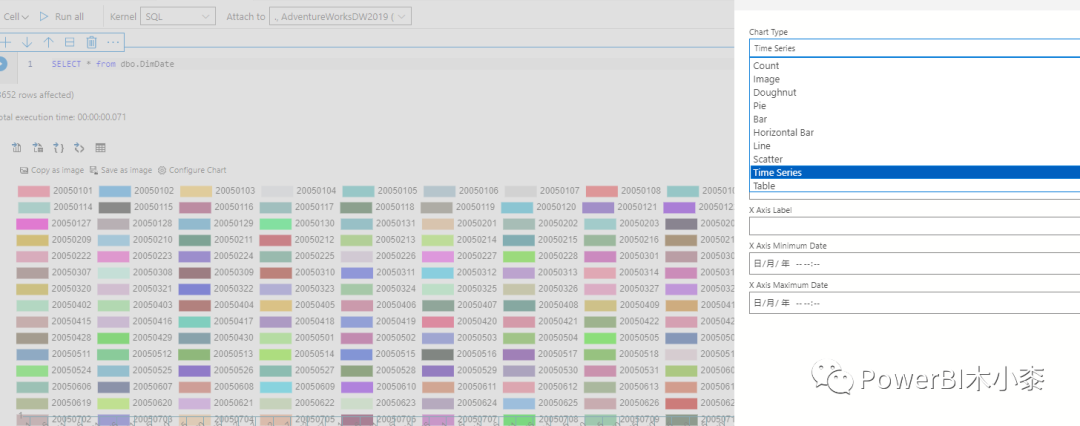This screenshot has height=426, width=1080.
Task: Move cell up with up arrow icon
Action: tap(48, 42)
